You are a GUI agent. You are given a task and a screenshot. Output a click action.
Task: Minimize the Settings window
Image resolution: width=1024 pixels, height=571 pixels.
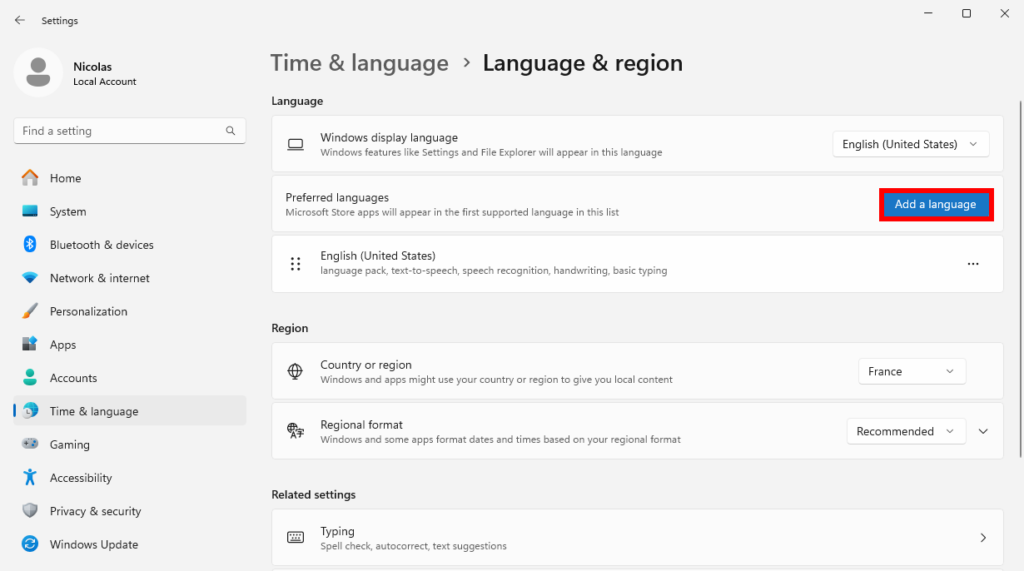point(928,13)
